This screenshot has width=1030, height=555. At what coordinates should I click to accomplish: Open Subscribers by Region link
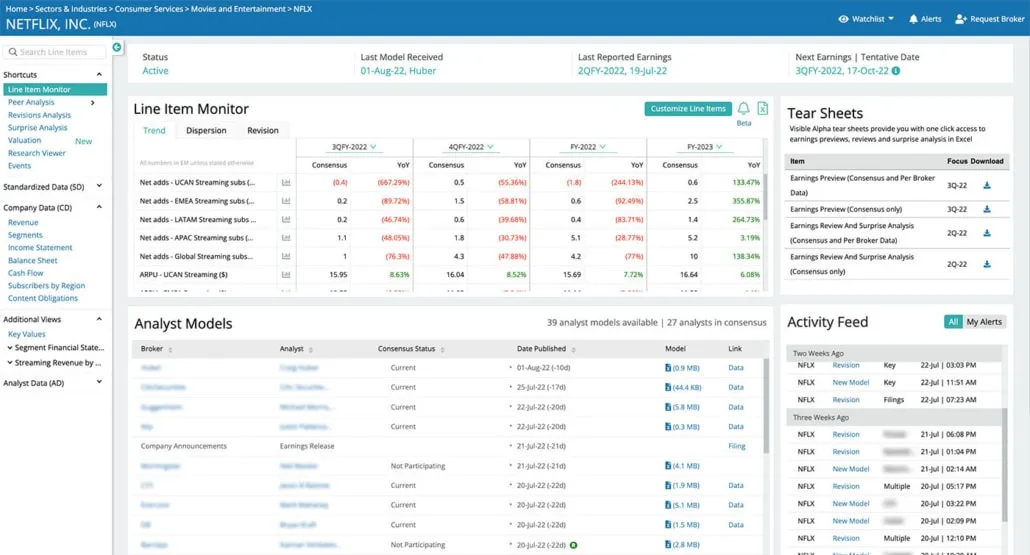click(x=46, y=286)
